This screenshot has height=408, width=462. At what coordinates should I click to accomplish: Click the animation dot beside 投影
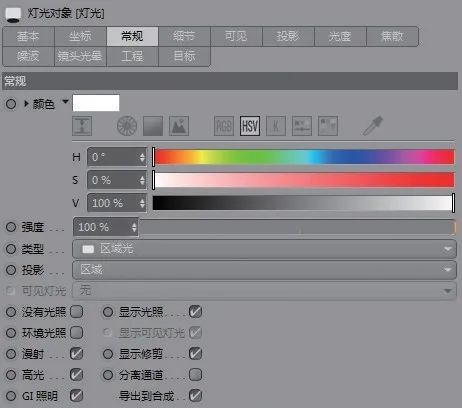[11, 270]
